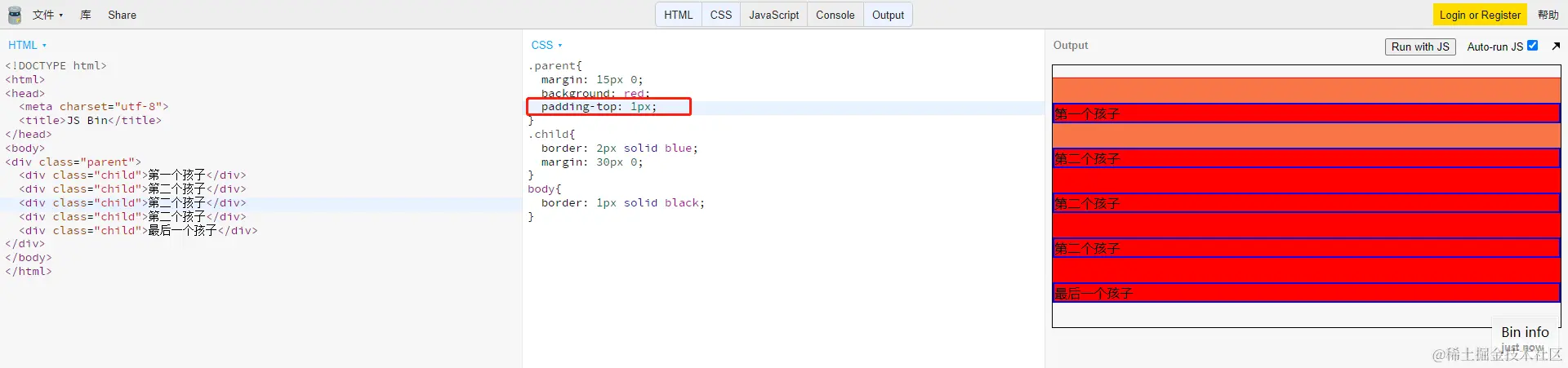Click the Run with JS button

point(1420,47)
